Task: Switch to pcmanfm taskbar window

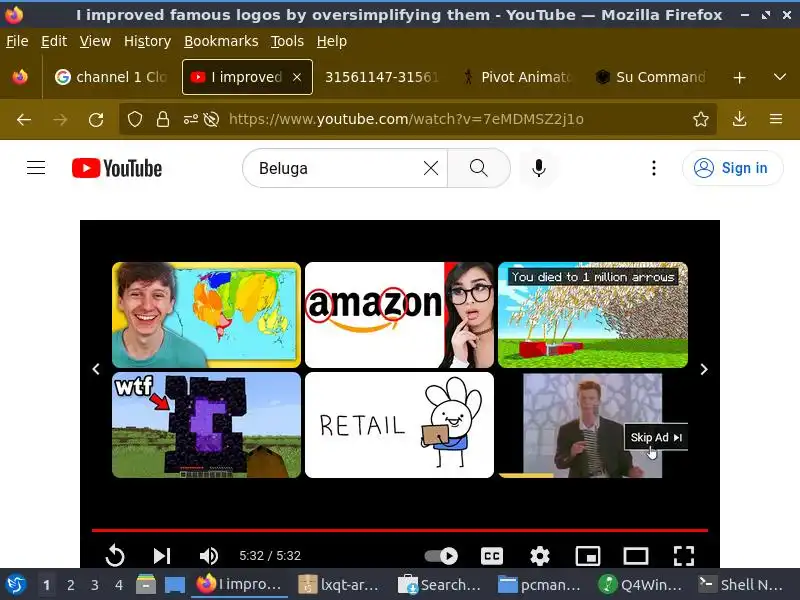Action: pos(541,585)
